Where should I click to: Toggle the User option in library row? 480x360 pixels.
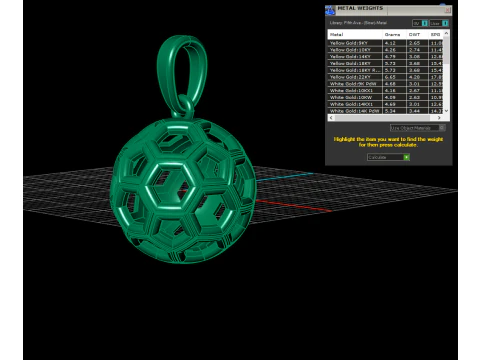(439, 23)
